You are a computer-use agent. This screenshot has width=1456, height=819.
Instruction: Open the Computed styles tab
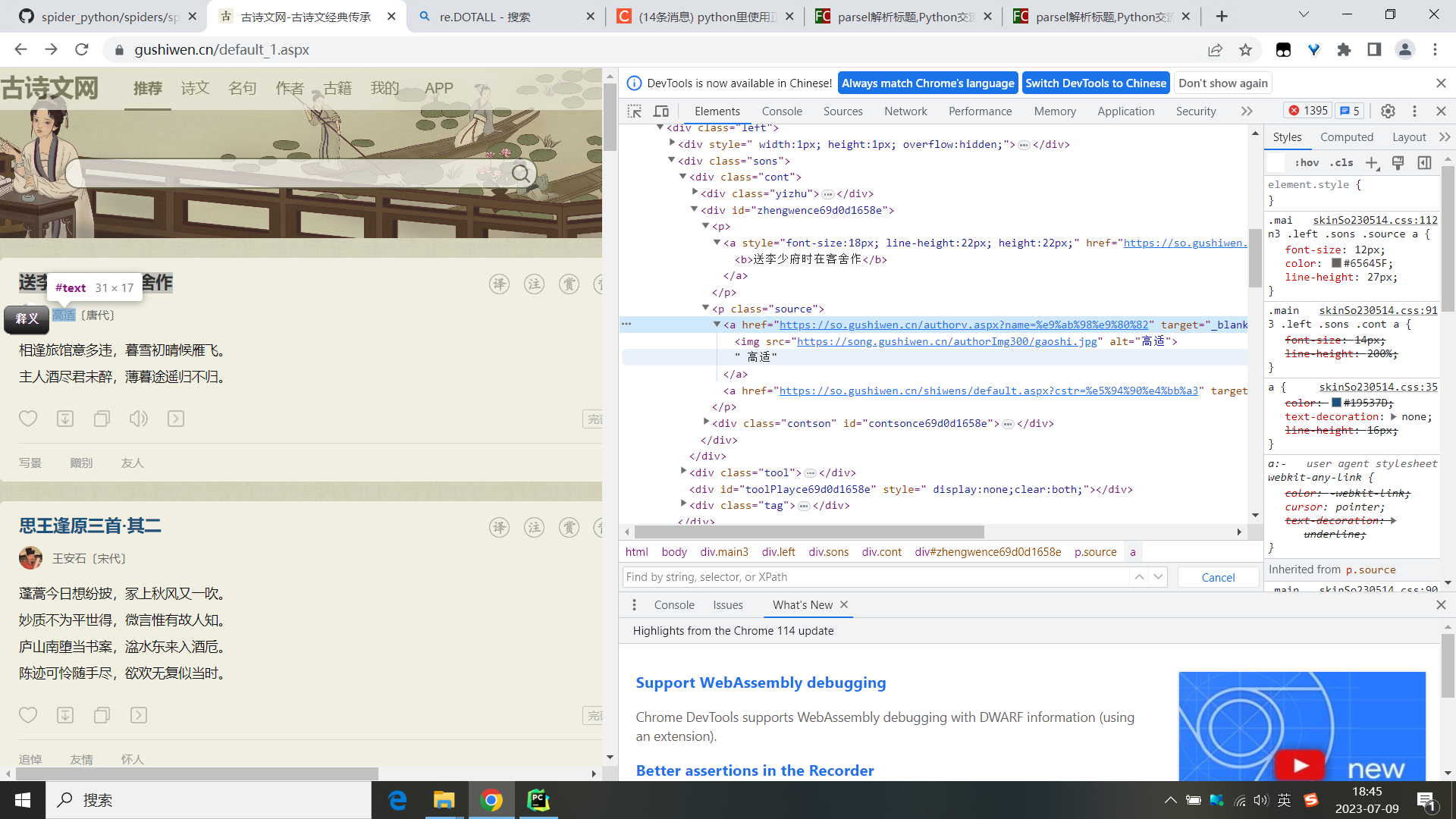tap(1347, 137)
